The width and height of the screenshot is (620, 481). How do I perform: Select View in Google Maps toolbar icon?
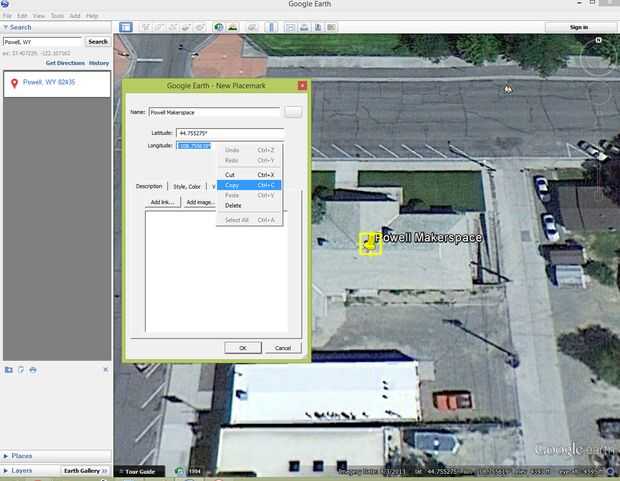(x=331, y=27)
